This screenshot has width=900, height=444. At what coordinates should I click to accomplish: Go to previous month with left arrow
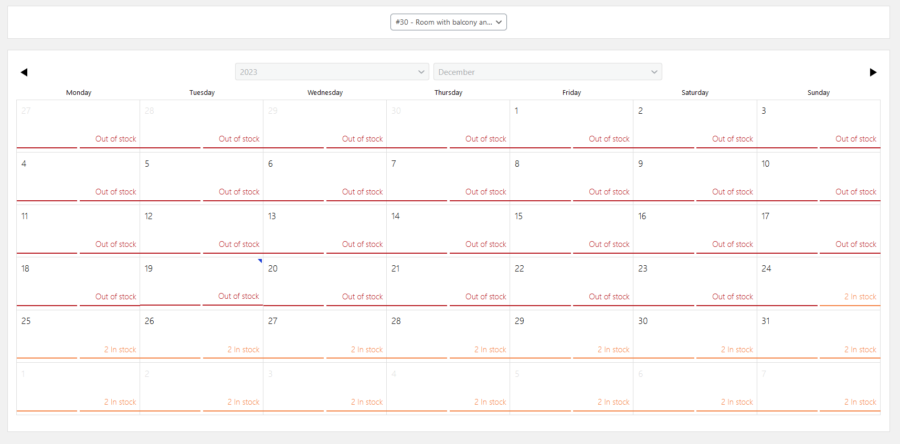(x=24, y=72)
